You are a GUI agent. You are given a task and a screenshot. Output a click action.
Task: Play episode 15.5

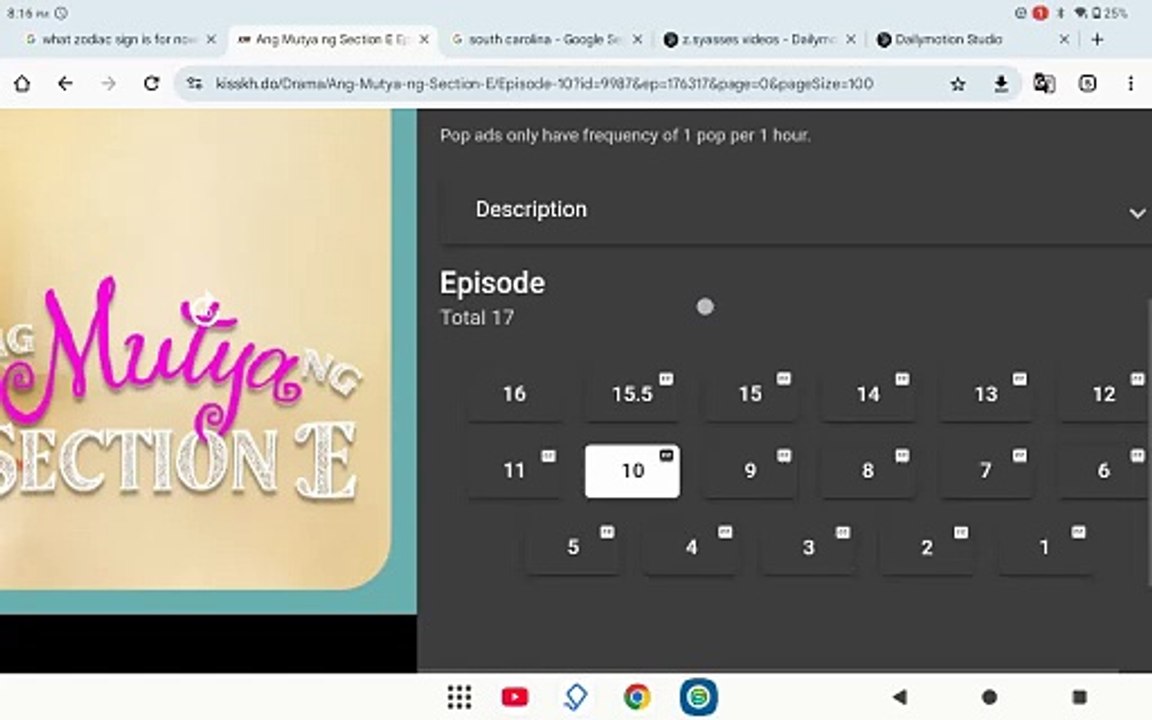(633, 394)
